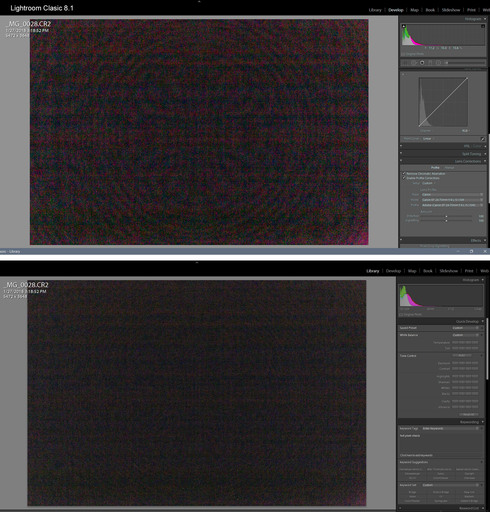Check Original Photo box in Develop histogram
The width and height of the screenshot is (490, 512).
tap(403, 54)
